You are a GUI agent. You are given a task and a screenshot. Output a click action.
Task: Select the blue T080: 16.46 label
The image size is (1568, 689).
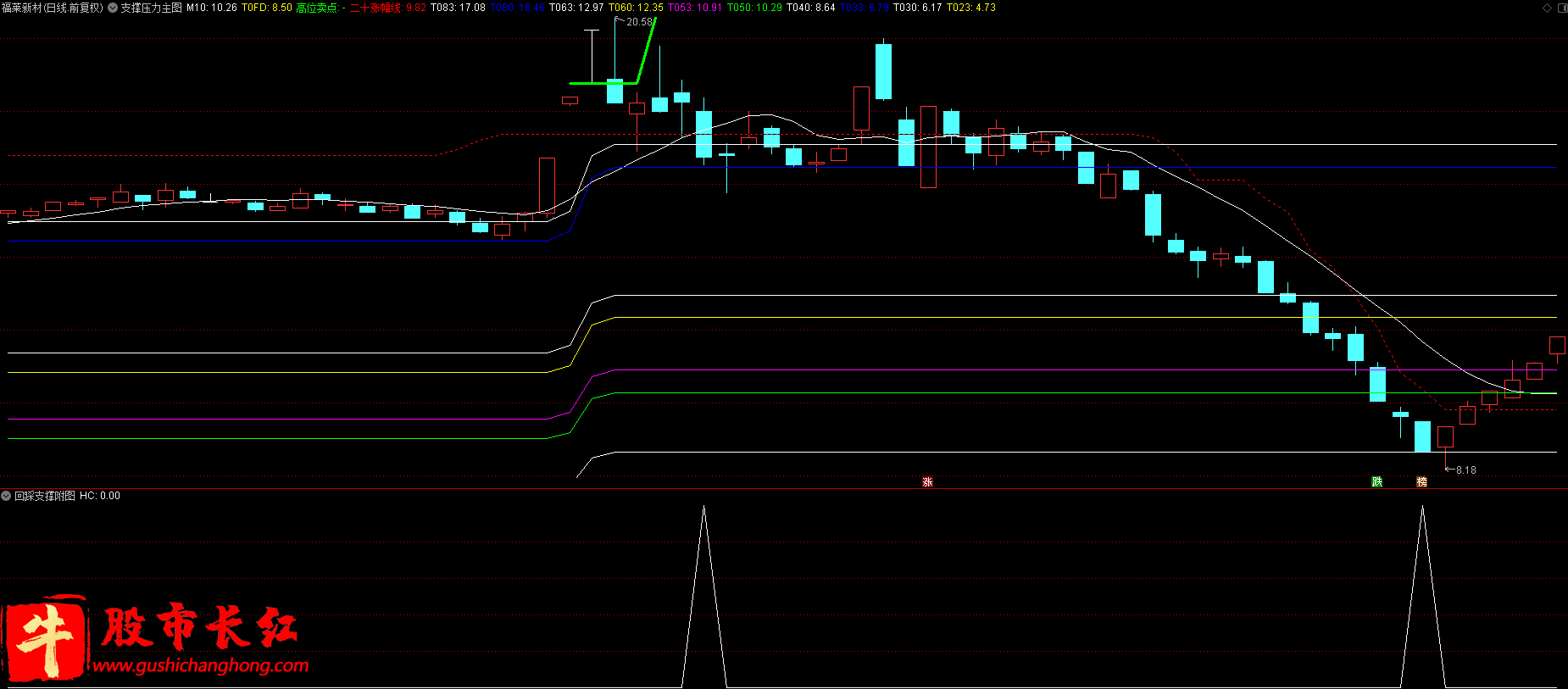[x=517, y=8]
